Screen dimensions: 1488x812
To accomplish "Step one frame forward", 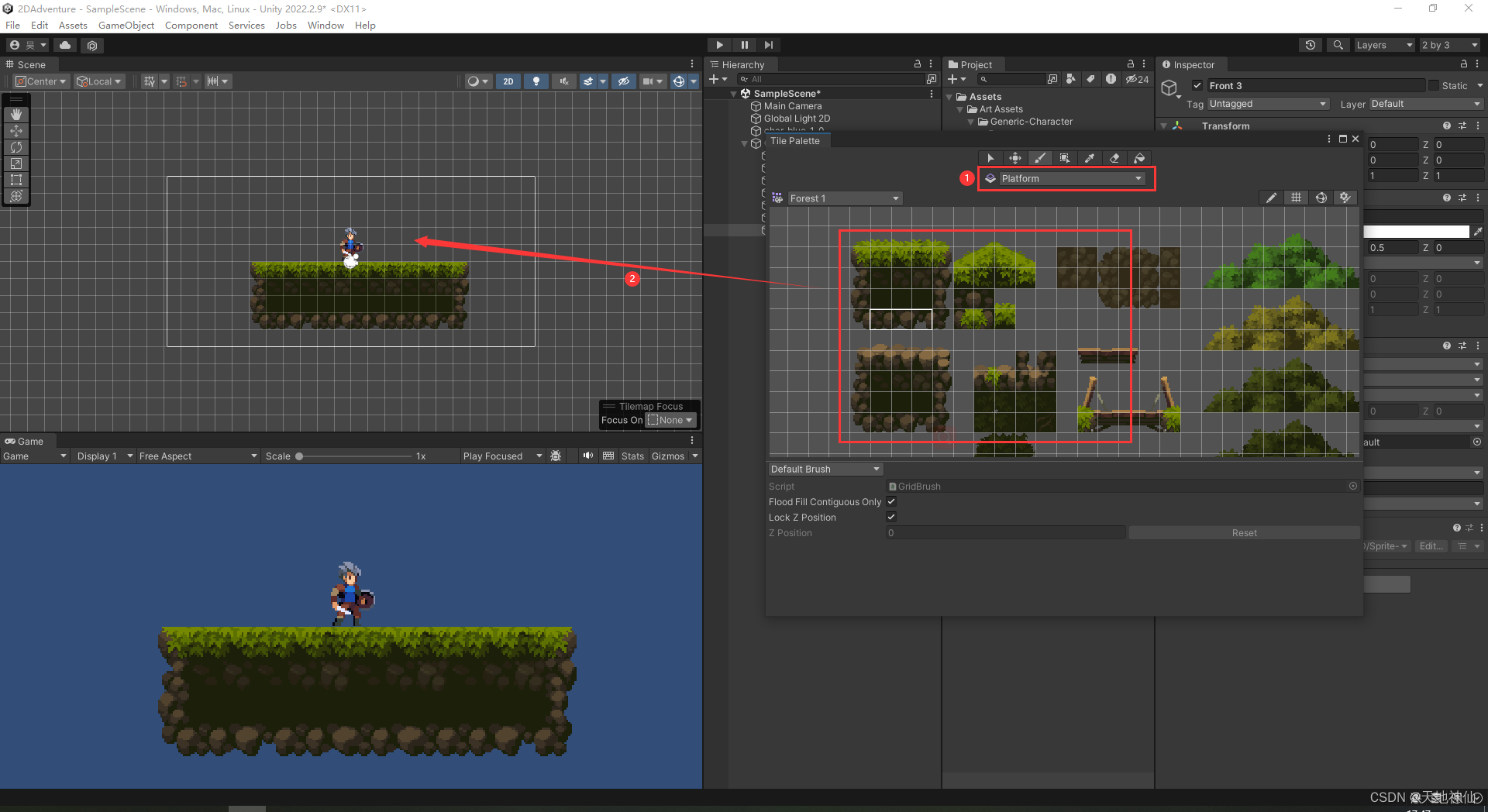I will [x=768, y=45].
